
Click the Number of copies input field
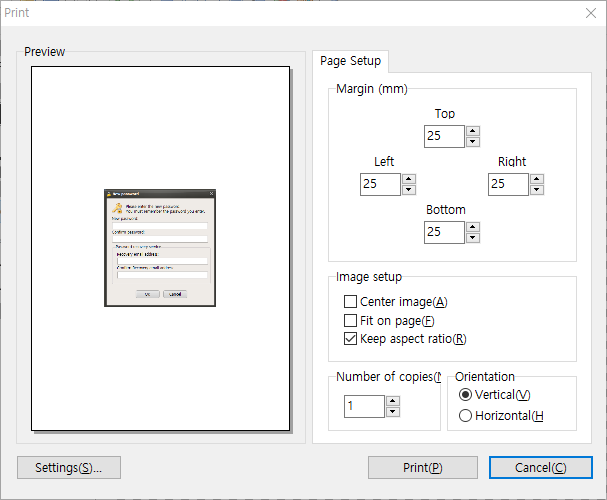click(364, 406)
